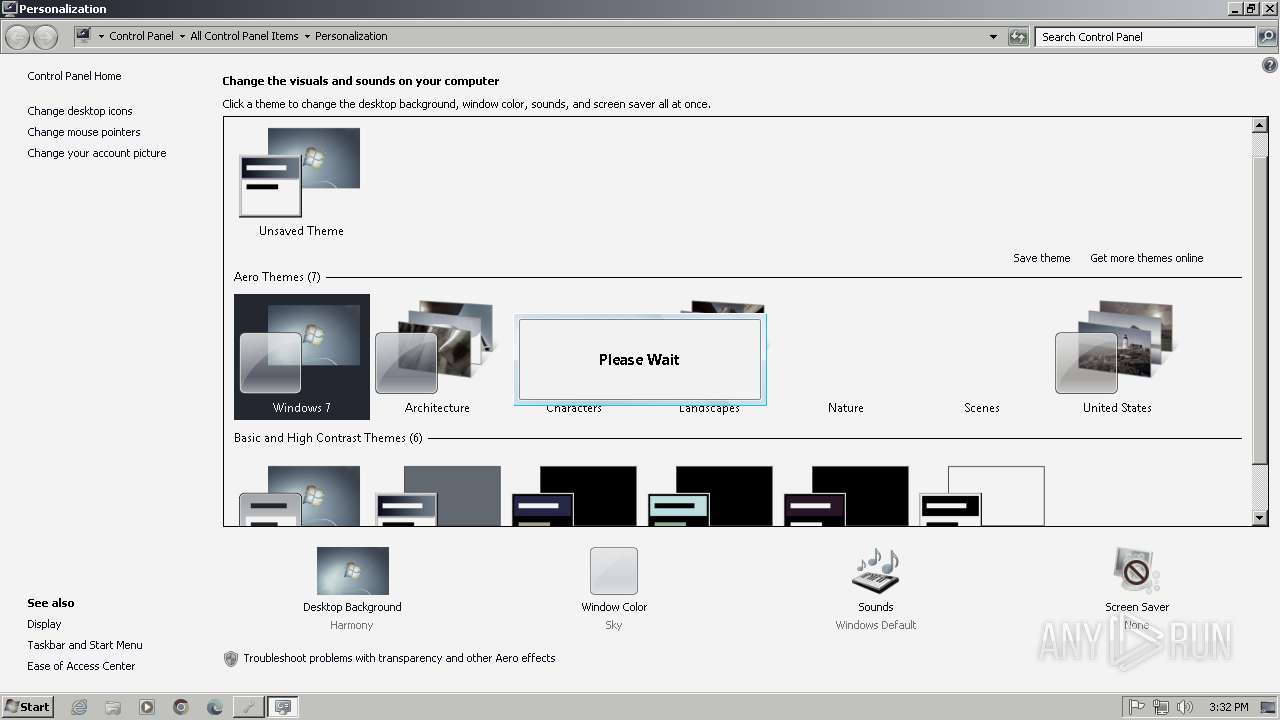Launch Windows Media Player from taskbar
The image size is (1280, 720).
click(x=147, y=707)
